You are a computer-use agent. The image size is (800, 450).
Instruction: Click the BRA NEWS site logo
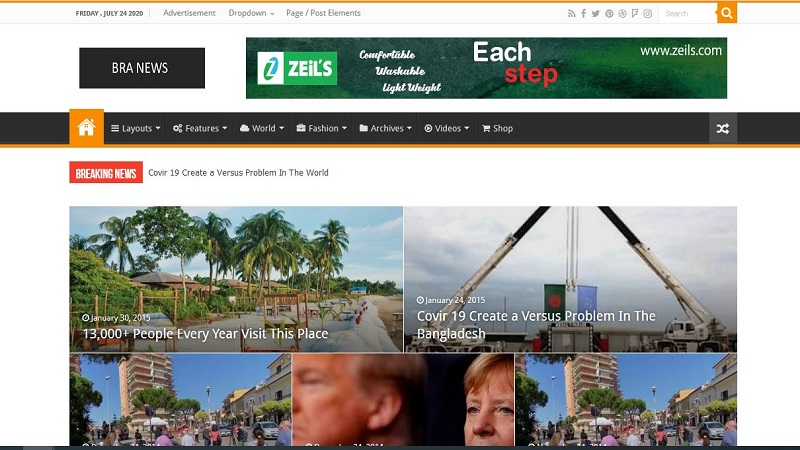point(141,68)
